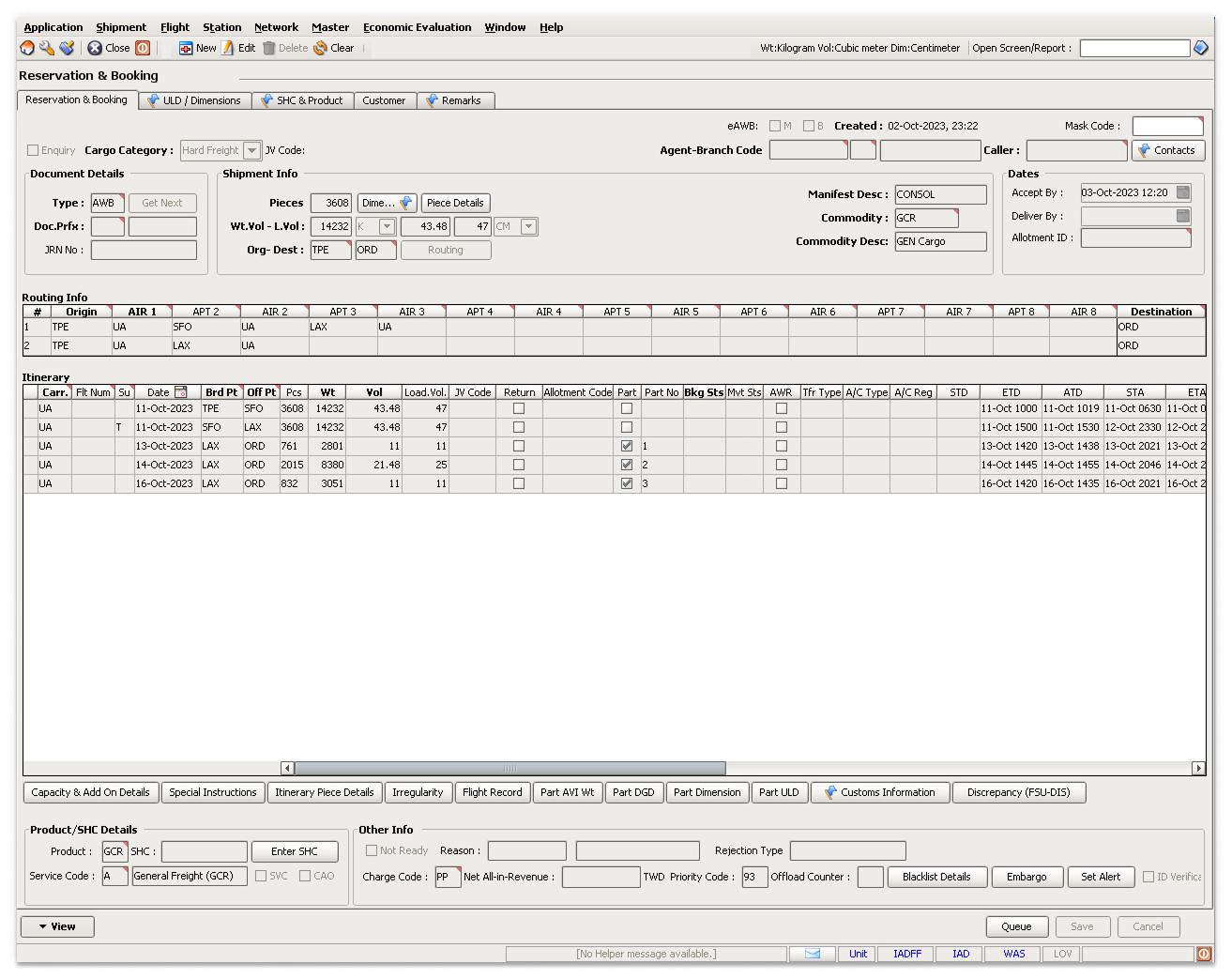Screen dimensions: 1232x979
Task: Check AWR box for first itinerary row
Action: coord(782,408)
